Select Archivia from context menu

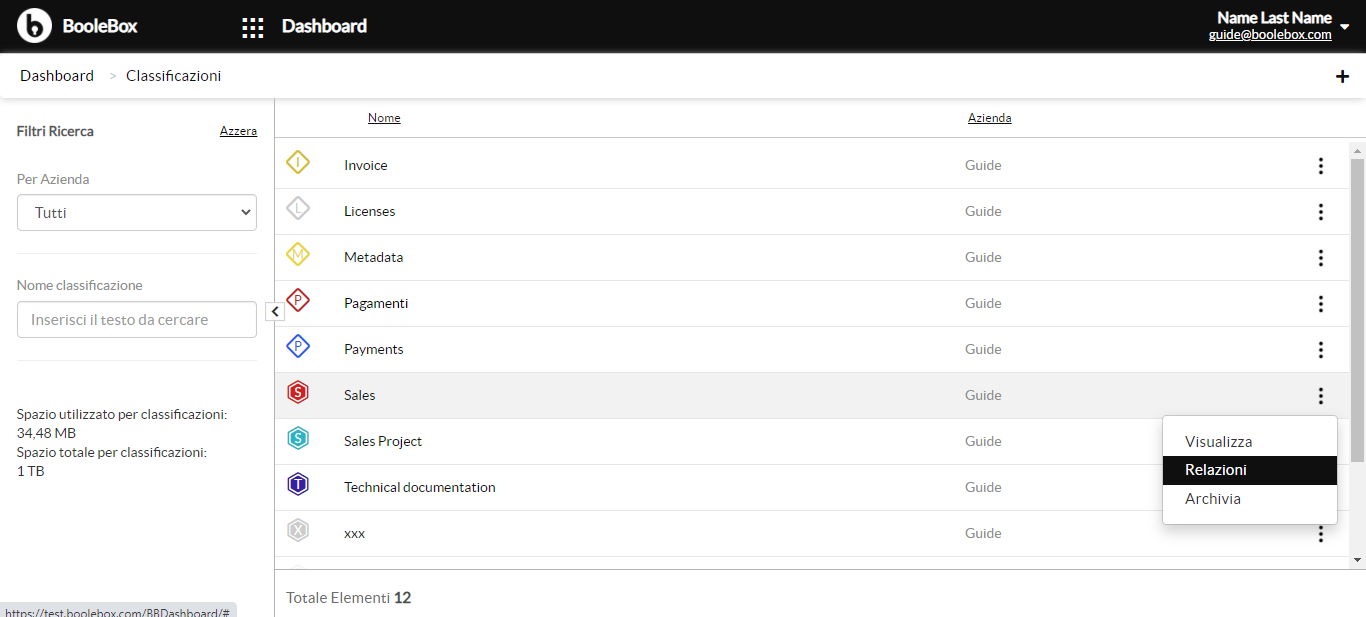(1250, 499)
